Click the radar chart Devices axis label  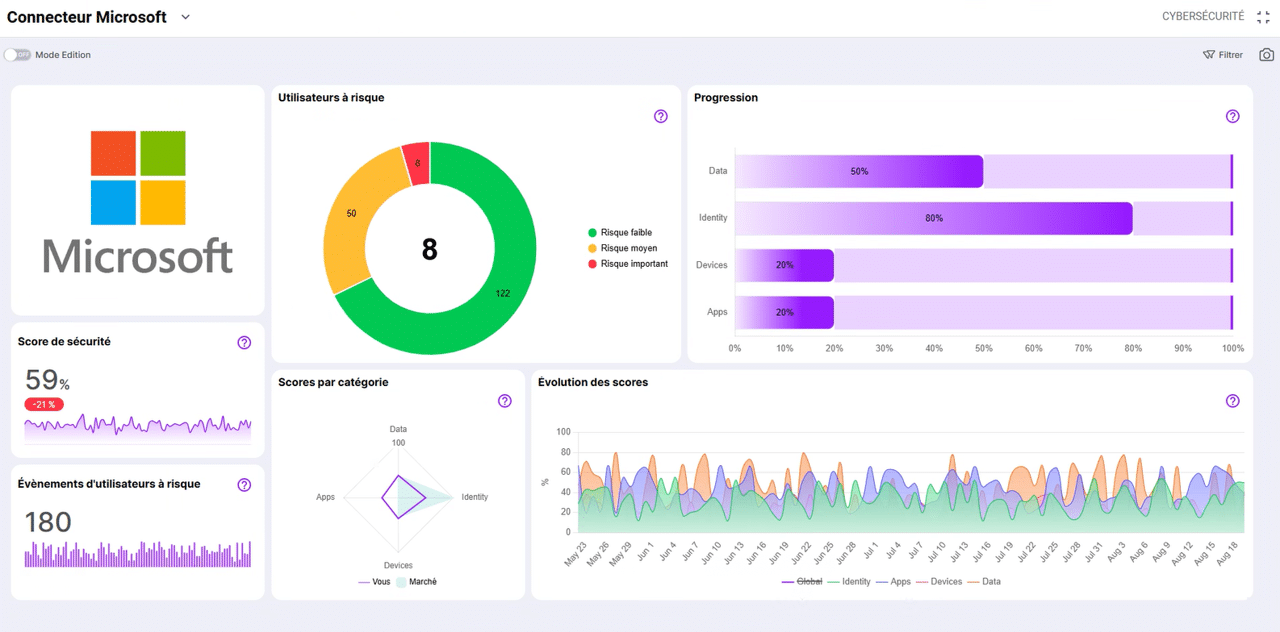point(398,566)
